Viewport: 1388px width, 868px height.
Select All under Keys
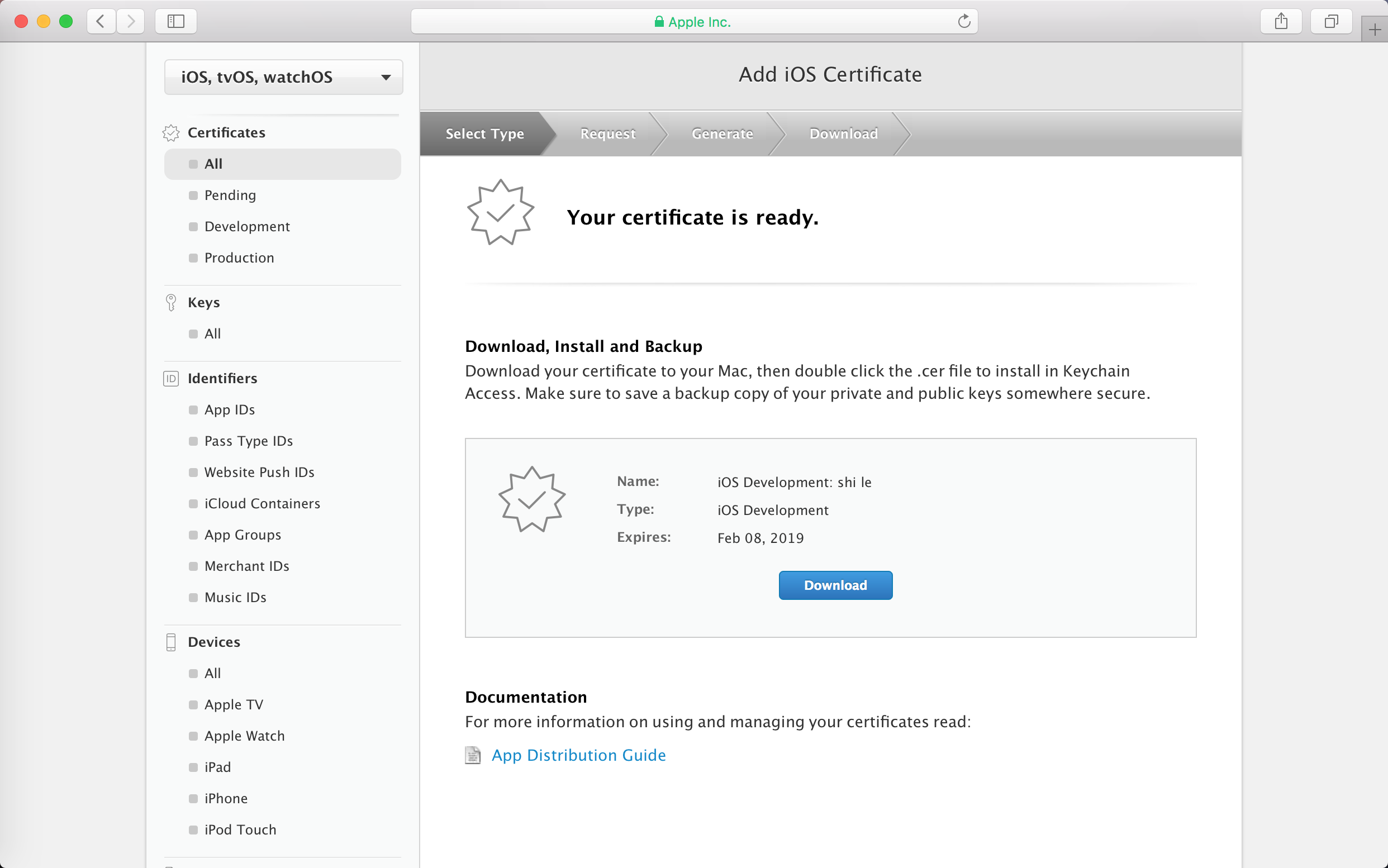click(x=212, y=334)
